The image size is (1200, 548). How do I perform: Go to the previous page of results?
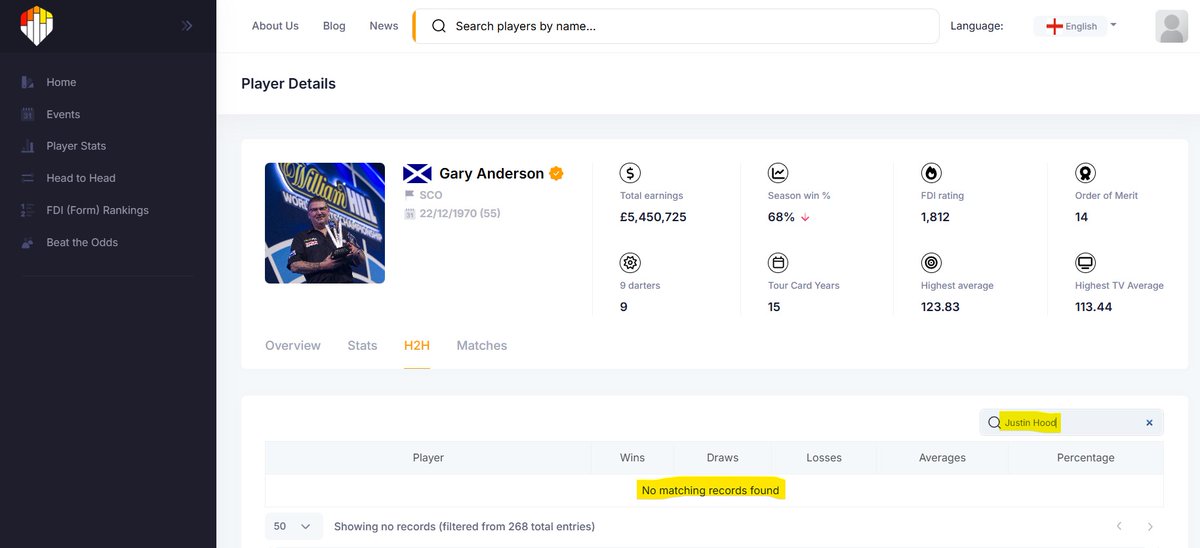pos(1119,526)
